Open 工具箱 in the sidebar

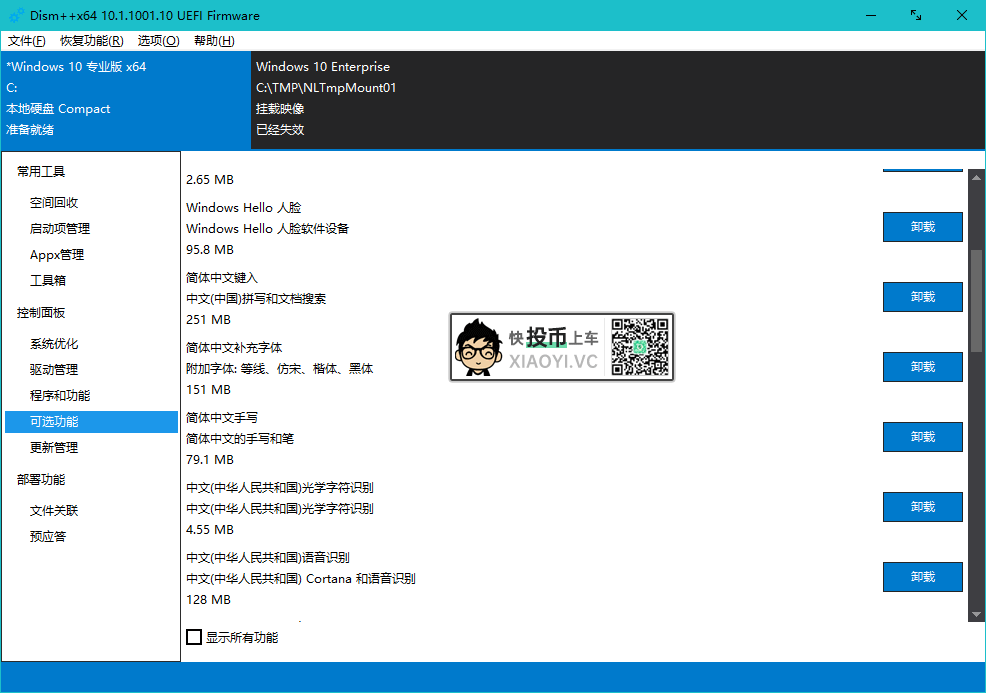click(48, 280)
